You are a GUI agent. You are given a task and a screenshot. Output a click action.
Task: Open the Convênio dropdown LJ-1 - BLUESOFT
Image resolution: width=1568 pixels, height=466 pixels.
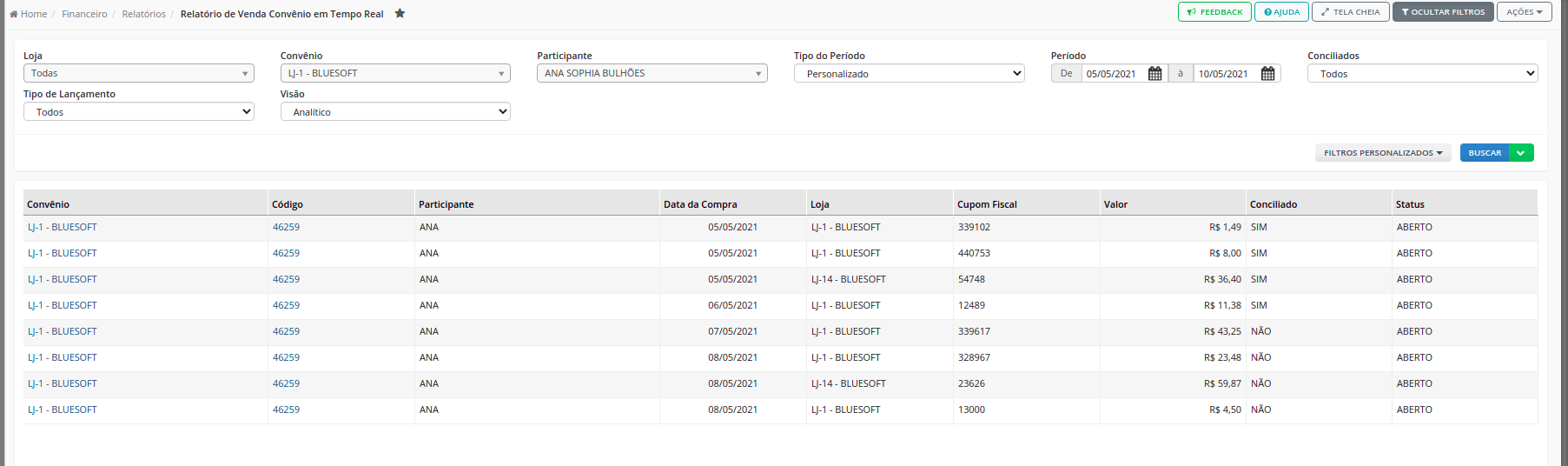click(395, 73)
